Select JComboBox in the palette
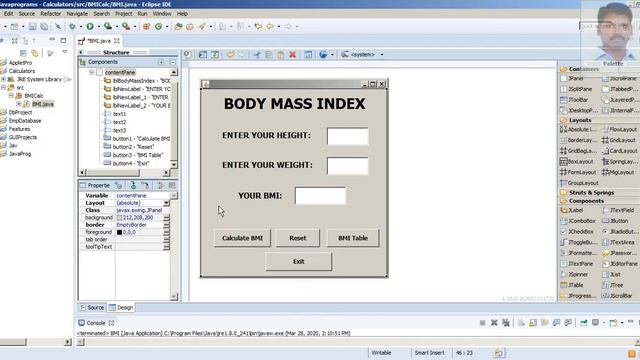Viewport: 640px width, 360px height. 578,221
